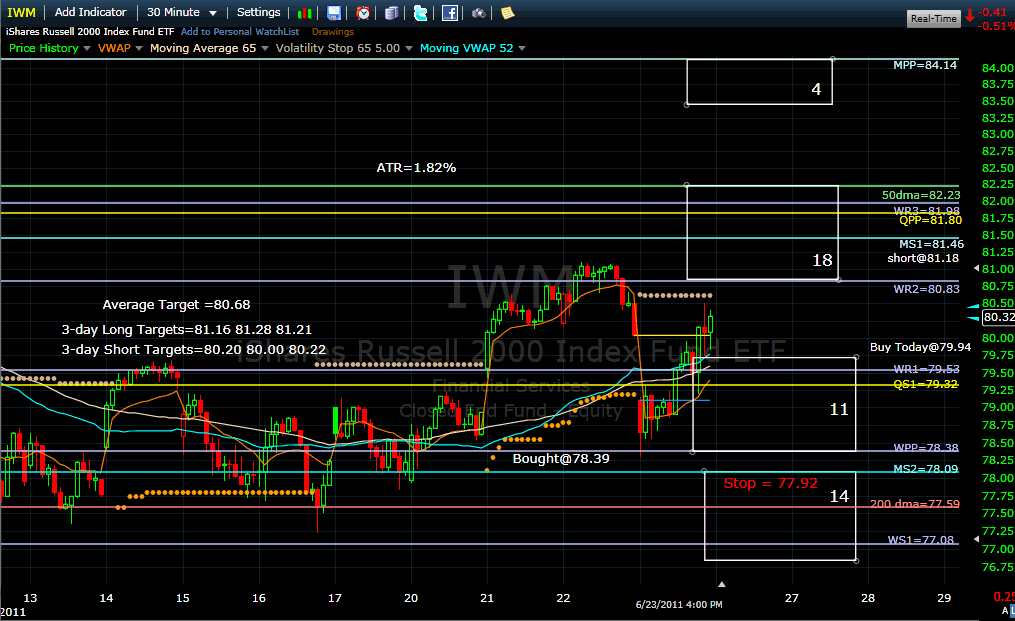Click the white triangle time marker above date

[x=722, y=584]
